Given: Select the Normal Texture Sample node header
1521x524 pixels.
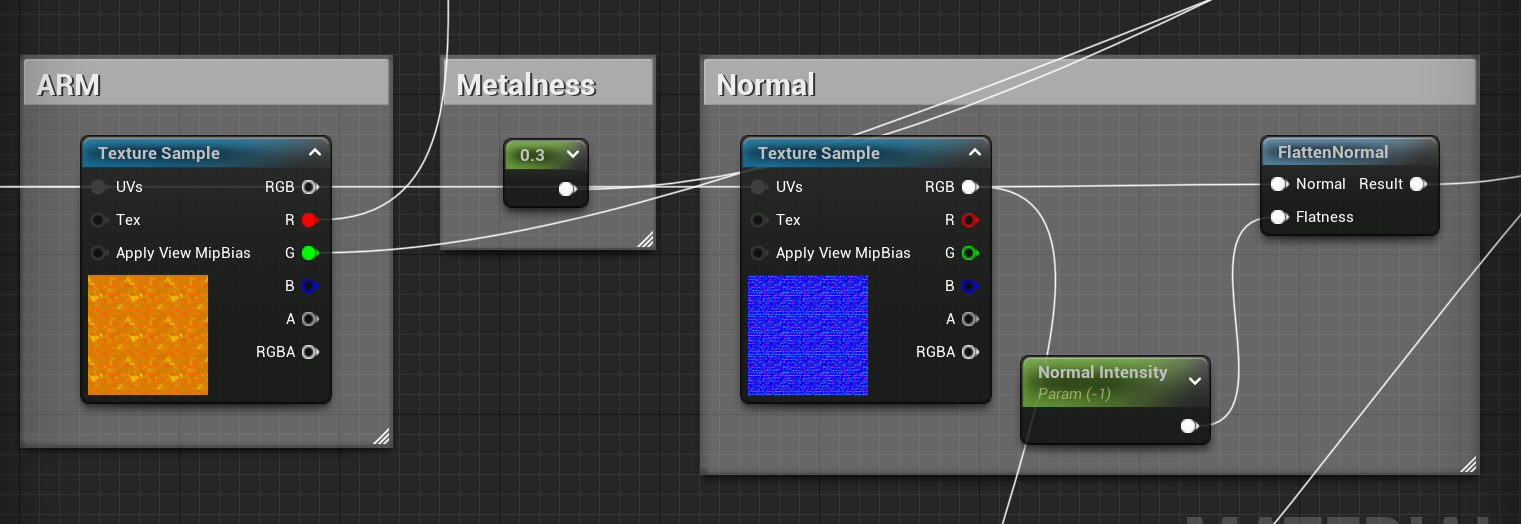Looking at the screenshot, I should tap(866, 153).
